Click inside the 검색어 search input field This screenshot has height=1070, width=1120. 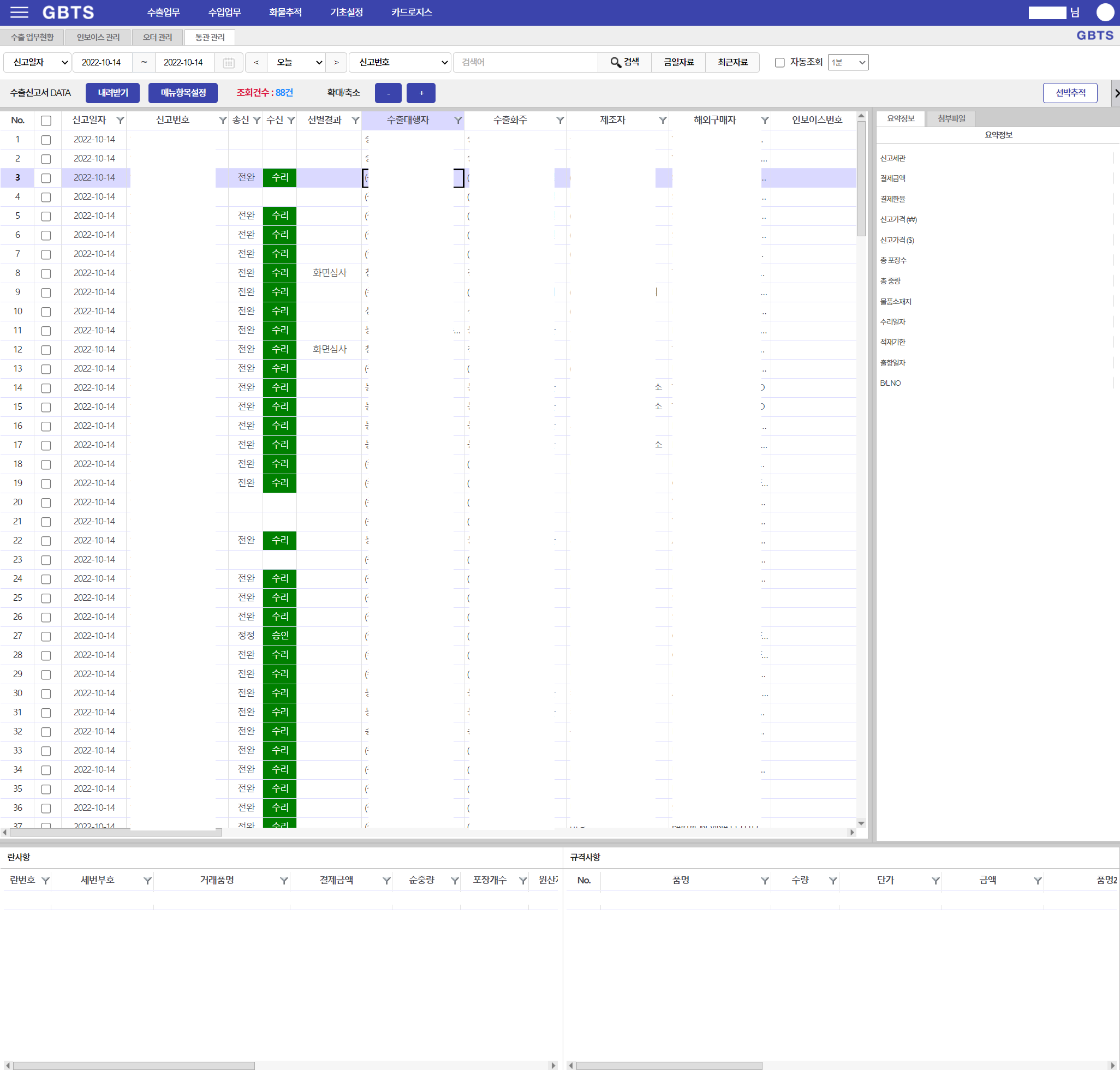pos(525,62)
